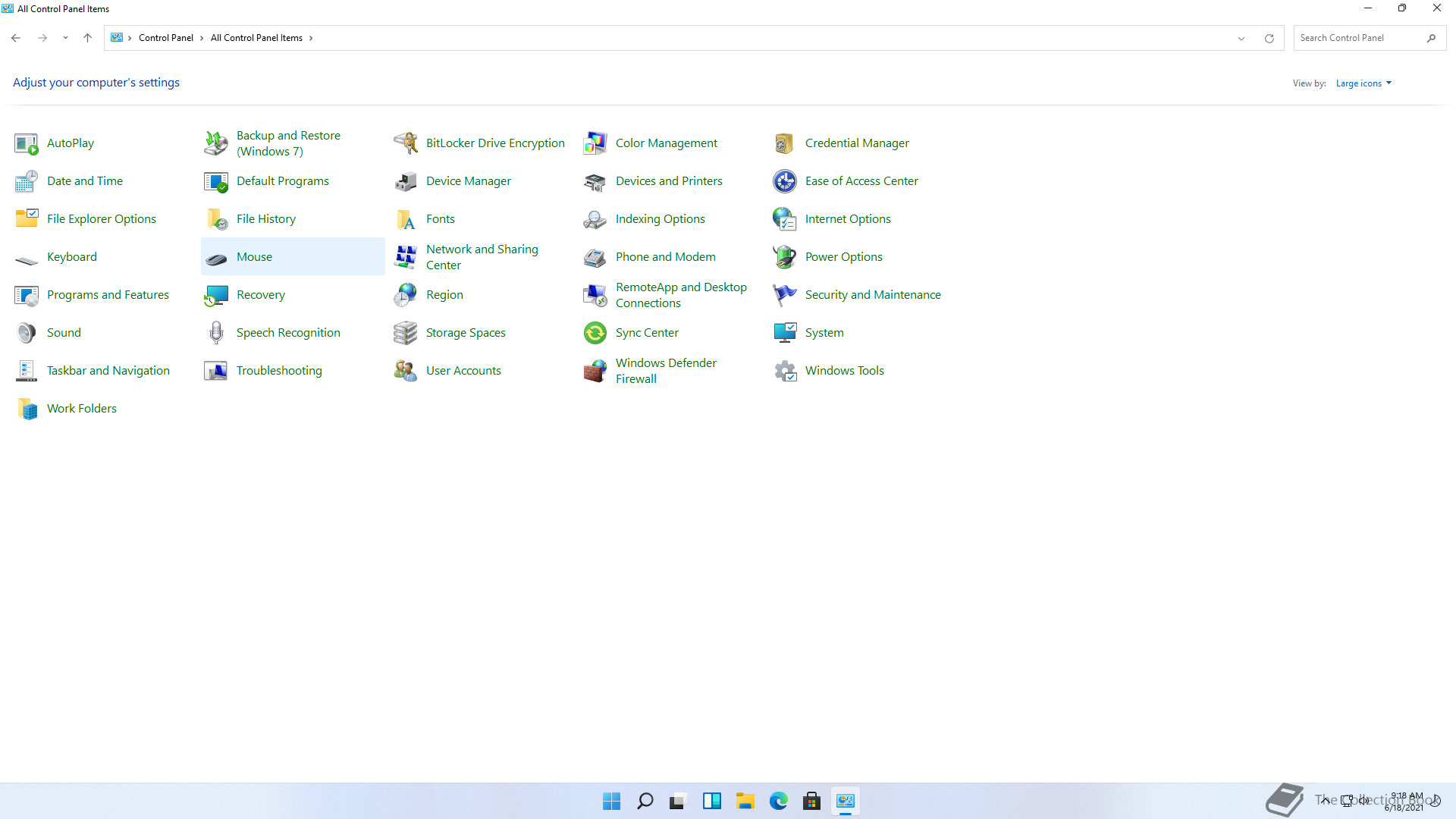Viewport: 1456px width, 819px height.
Task: Click the Troubleshooting link
Action: (x=279, y=370)
